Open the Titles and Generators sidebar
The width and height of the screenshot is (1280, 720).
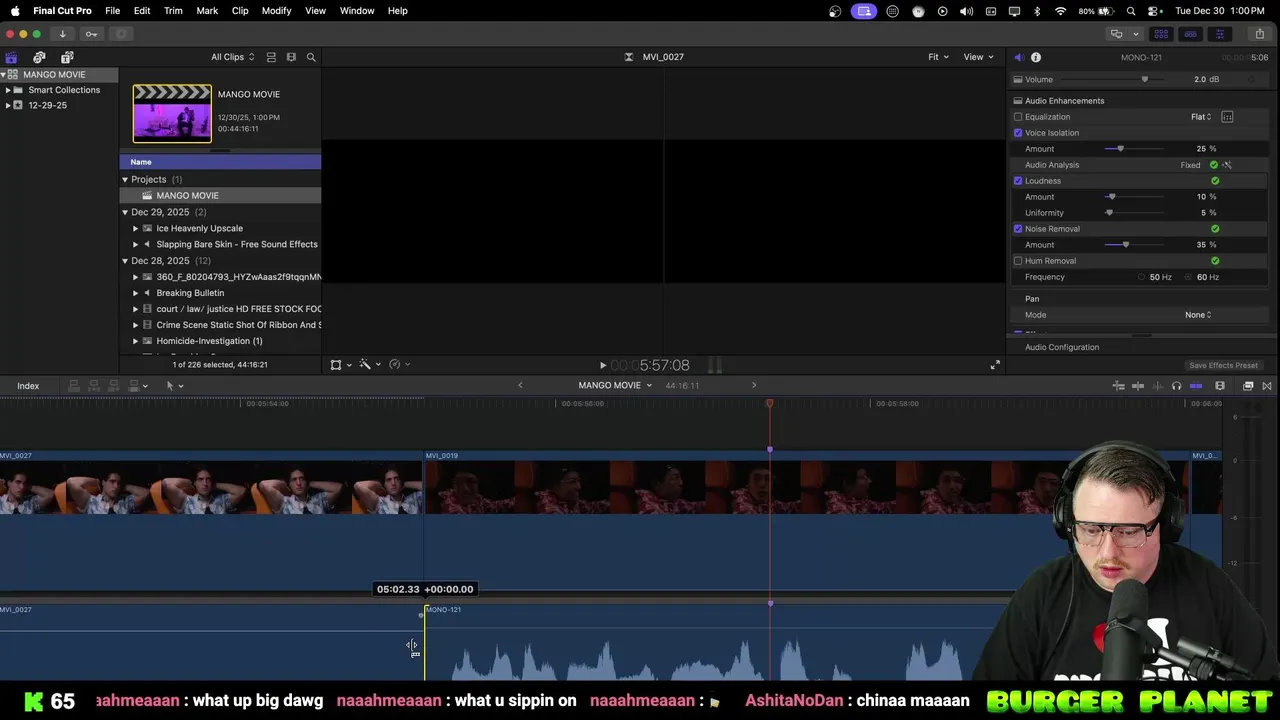click(x=67, y=57)
